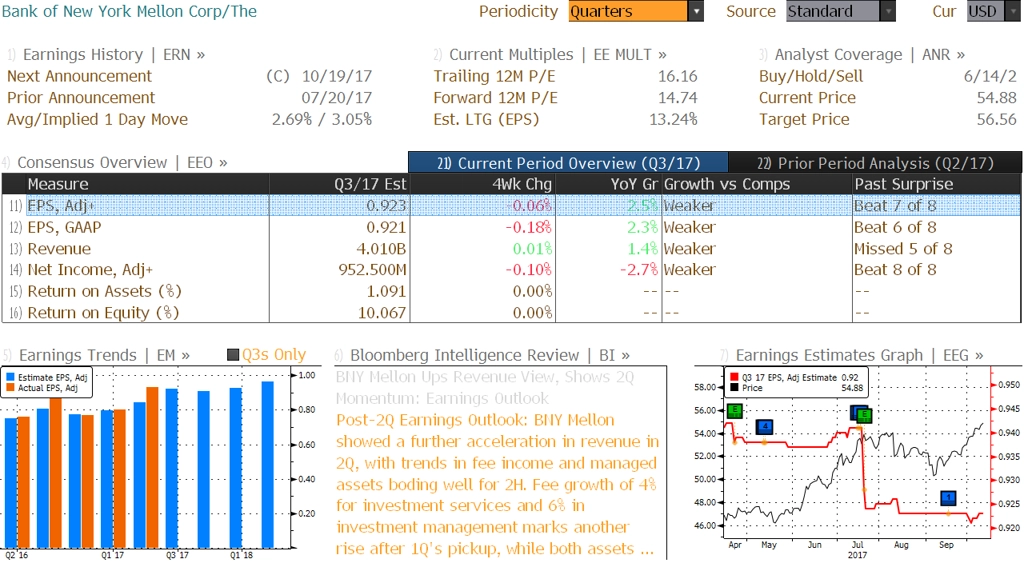Click Prior Announcement date 07/20/17

pyautogui.click(x=336, y=98)
